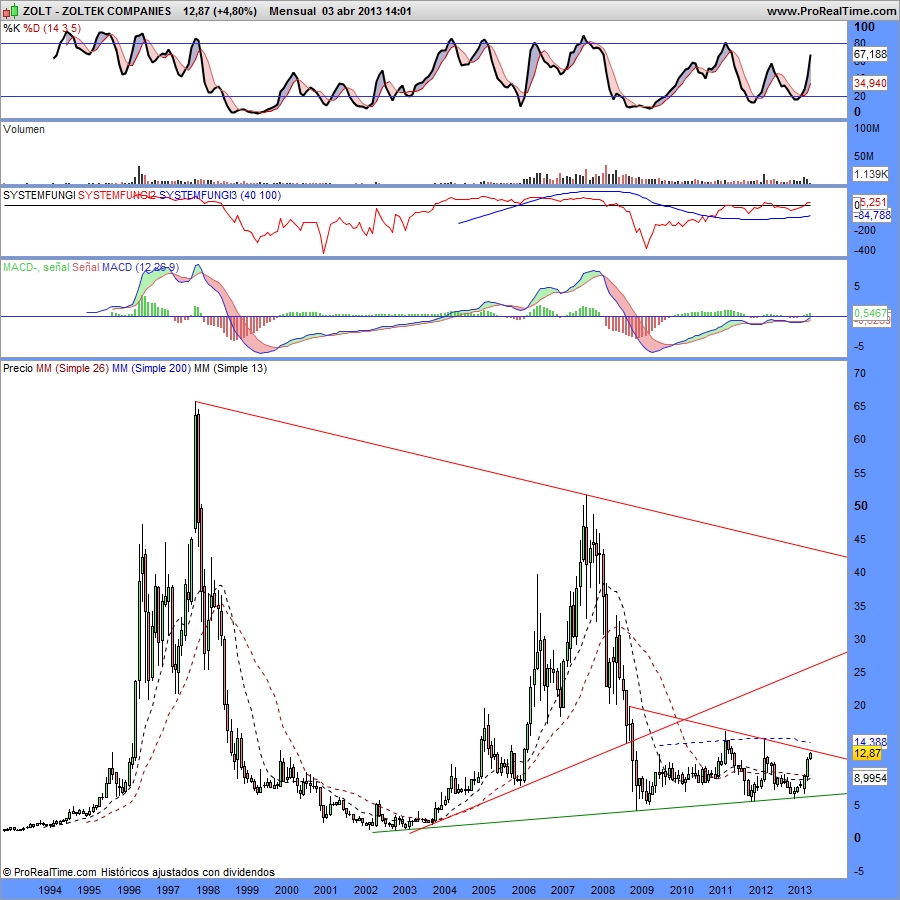Viewport: 900px width, 900px height.
Task: Click the 50M volume axis label
Action: (864, 156)
